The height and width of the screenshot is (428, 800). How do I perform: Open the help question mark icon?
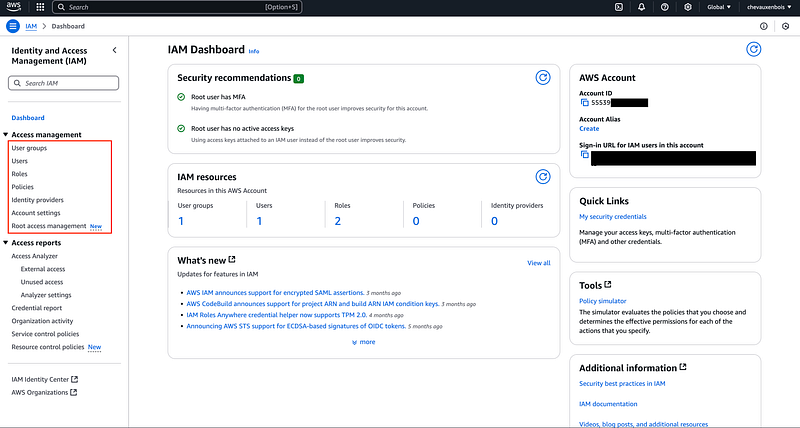pyautogui.click(x=664, y=7)
